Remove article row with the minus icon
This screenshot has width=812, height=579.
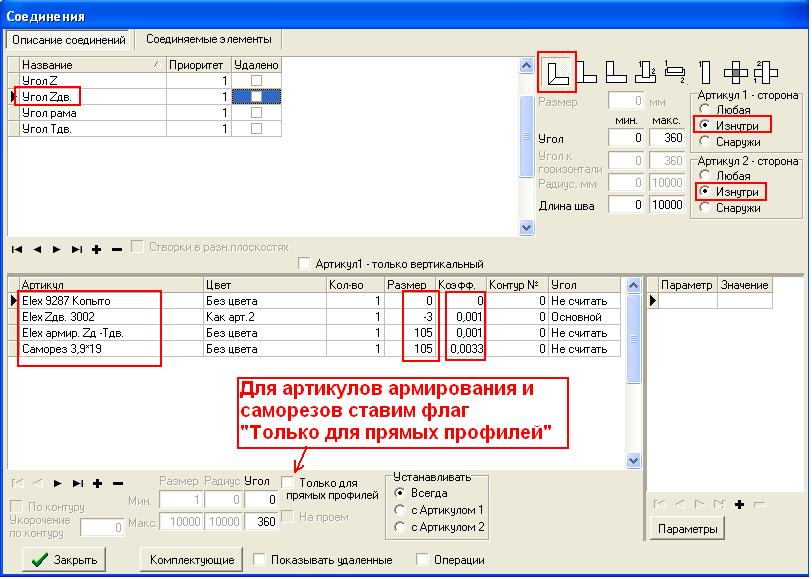point(118,484)
